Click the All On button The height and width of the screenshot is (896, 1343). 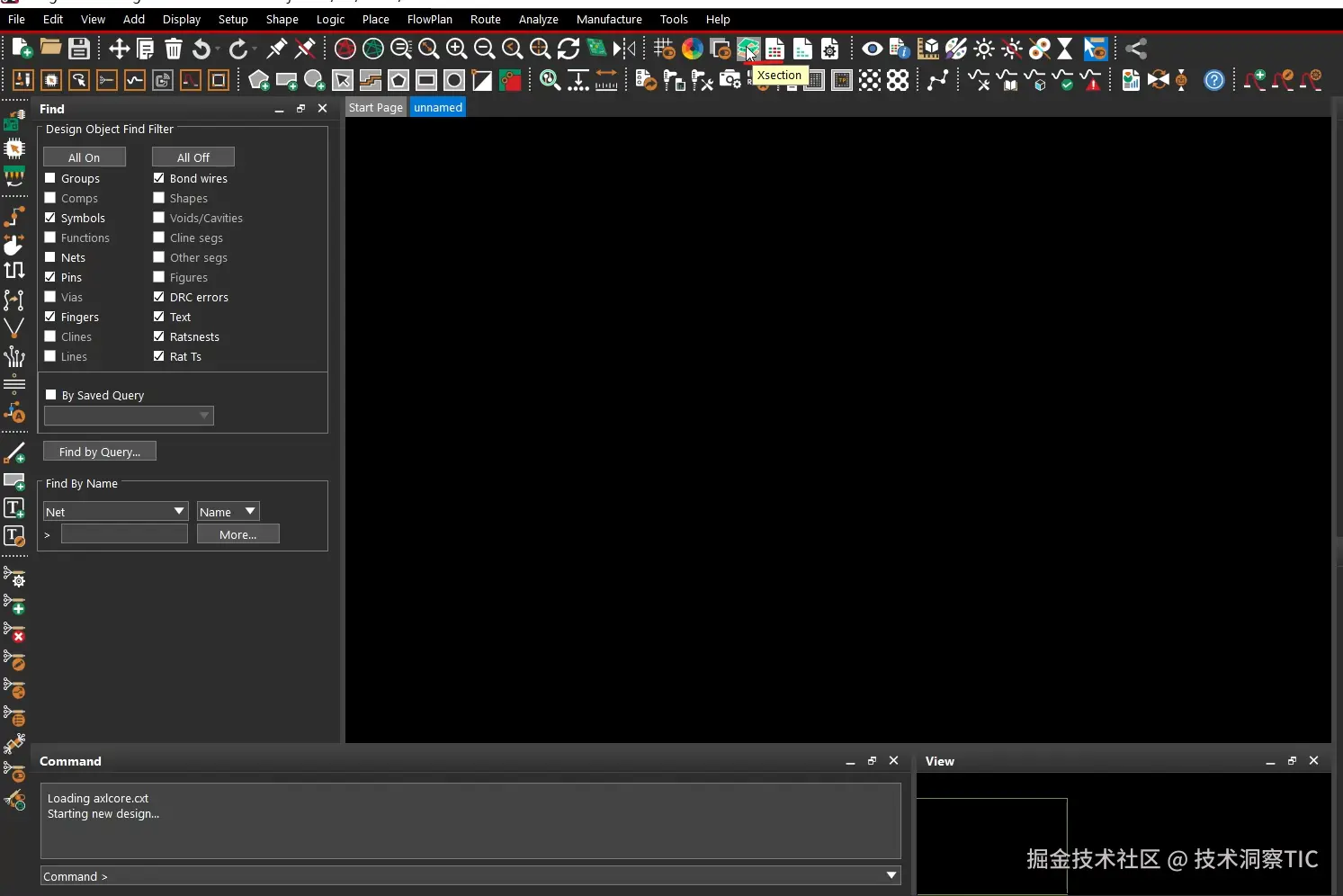click(x=85, y=157)
